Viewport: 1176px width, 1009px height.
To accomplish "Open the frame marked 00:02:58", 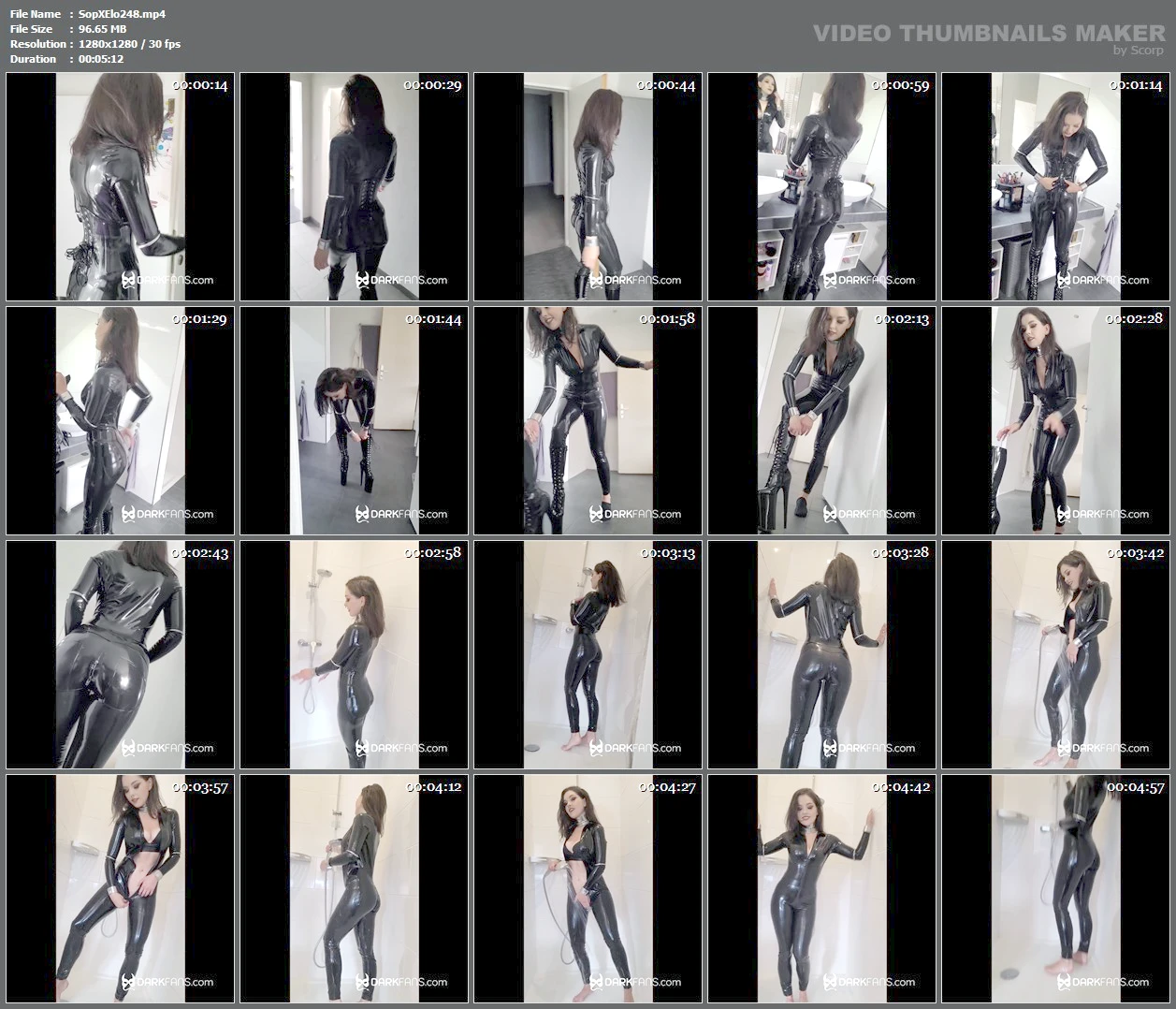I will [x=354, y=654].
